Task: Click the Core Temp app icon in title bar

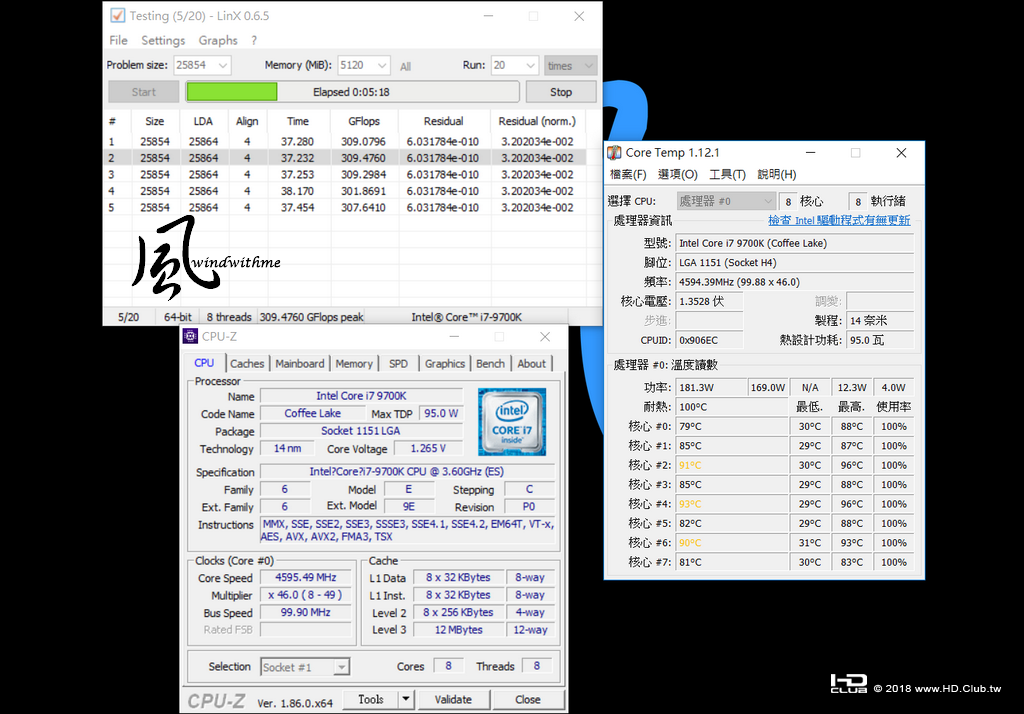Action: pos(615,152)
